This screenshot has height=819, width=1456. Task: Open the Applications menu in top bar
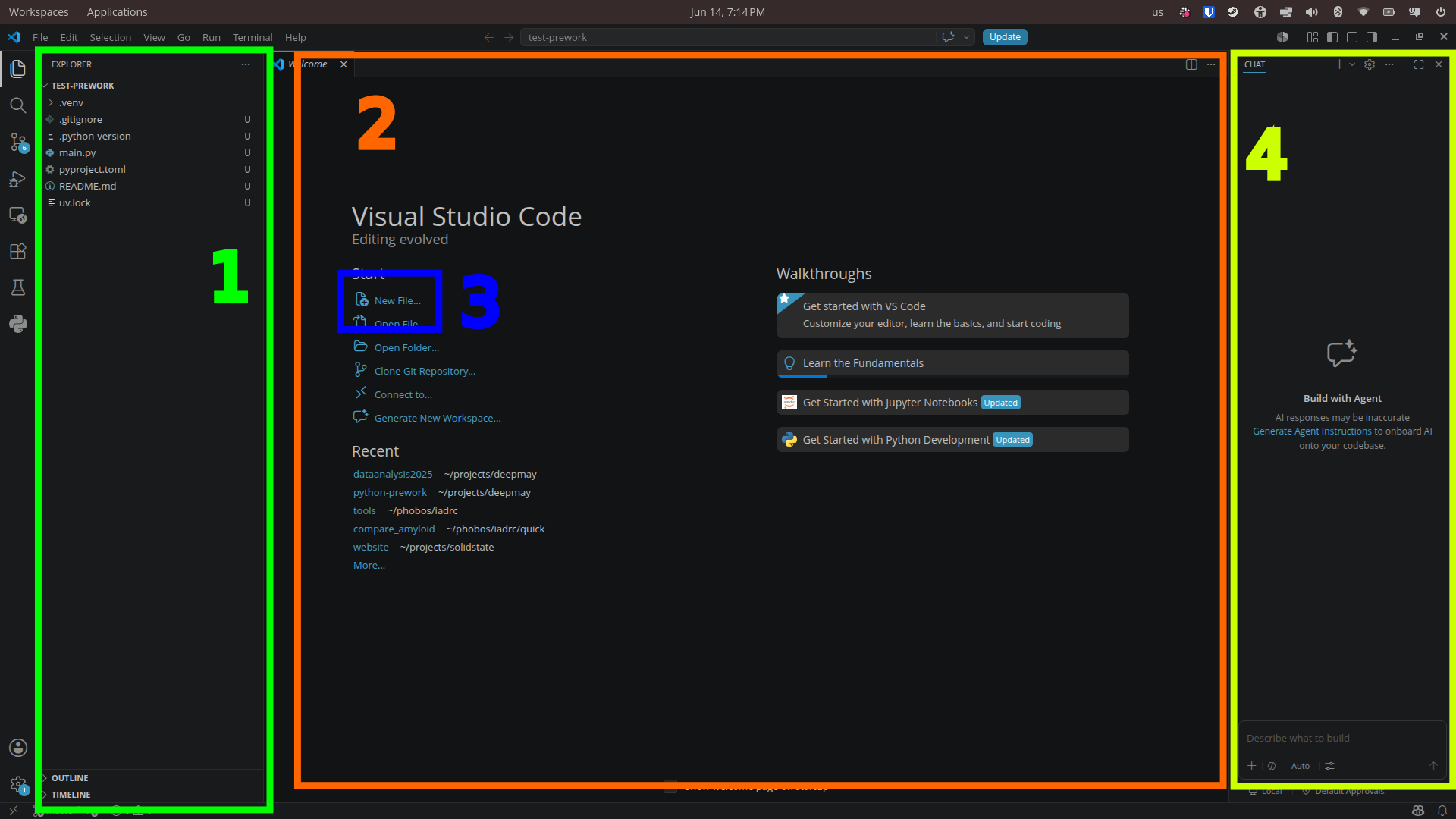(117, 12)
